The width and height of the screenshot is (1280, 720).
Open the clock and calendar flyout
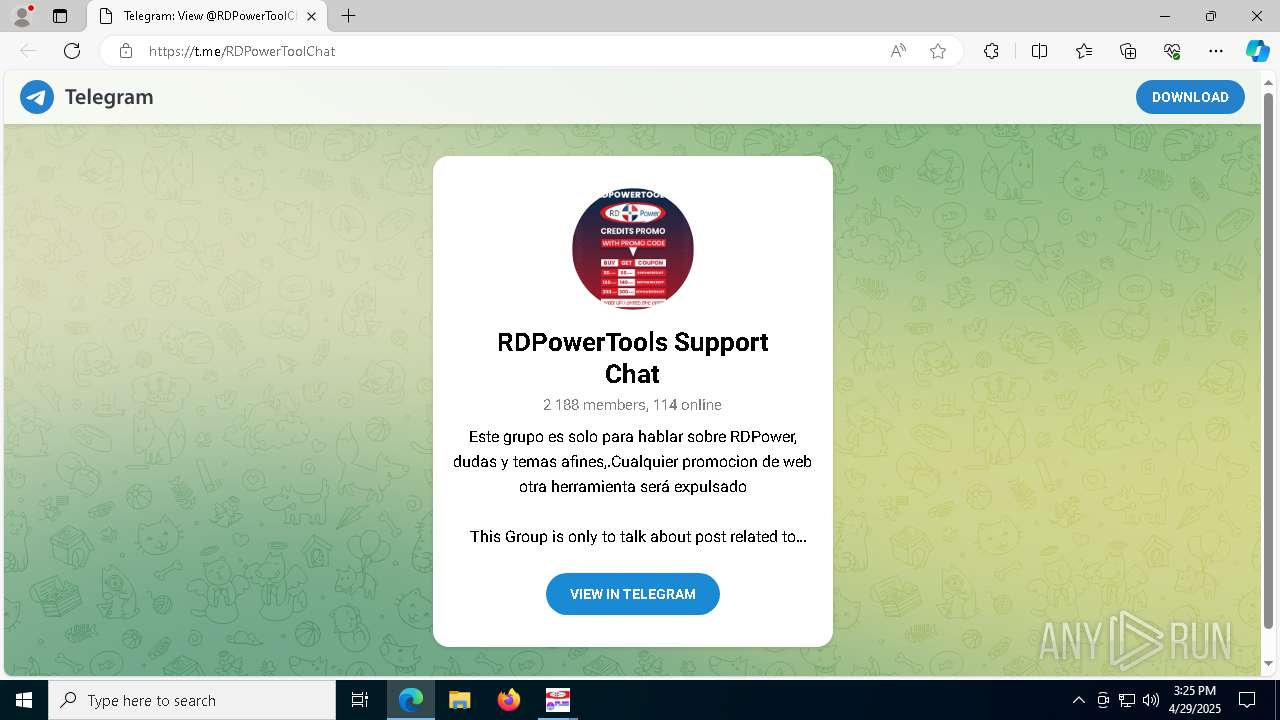(x=1194, y=700)
